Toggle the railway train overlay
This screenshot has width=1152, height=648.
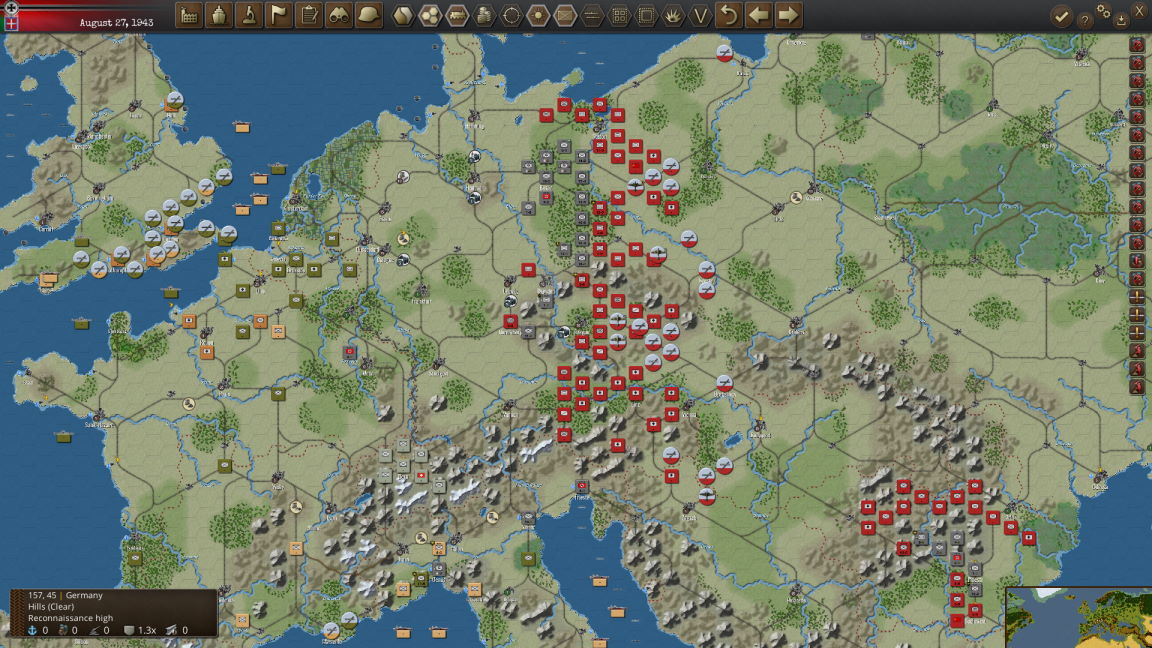coord(457,15)
